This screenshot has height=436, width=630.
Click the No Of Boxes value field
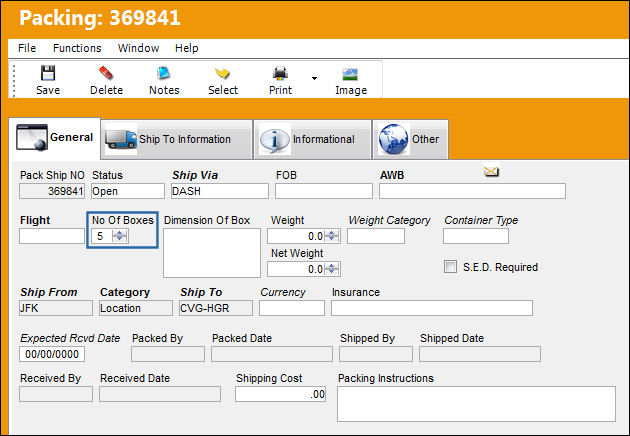[102, 236]
